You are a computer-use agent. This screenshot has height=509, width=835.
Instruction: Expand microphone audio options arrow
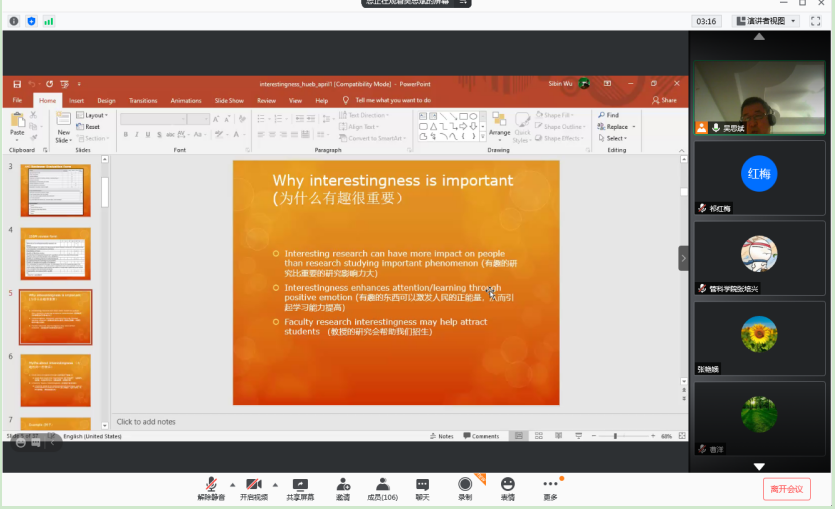point(233,483)
